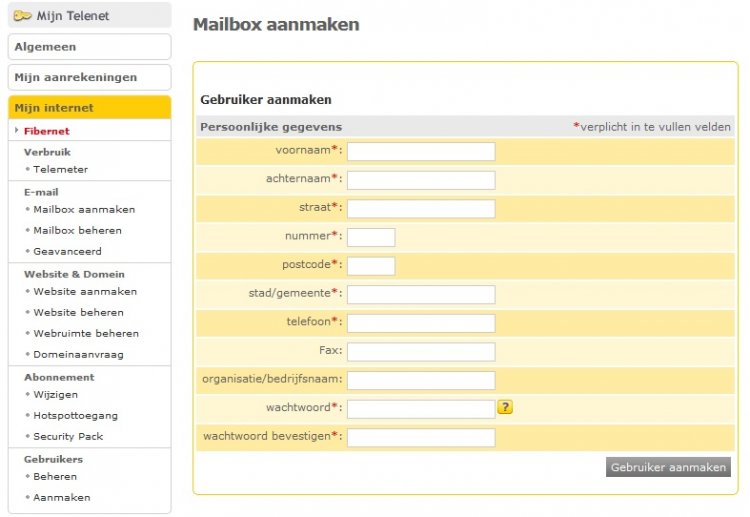Click the Mijn Telenet key icon

coord(22,16)
